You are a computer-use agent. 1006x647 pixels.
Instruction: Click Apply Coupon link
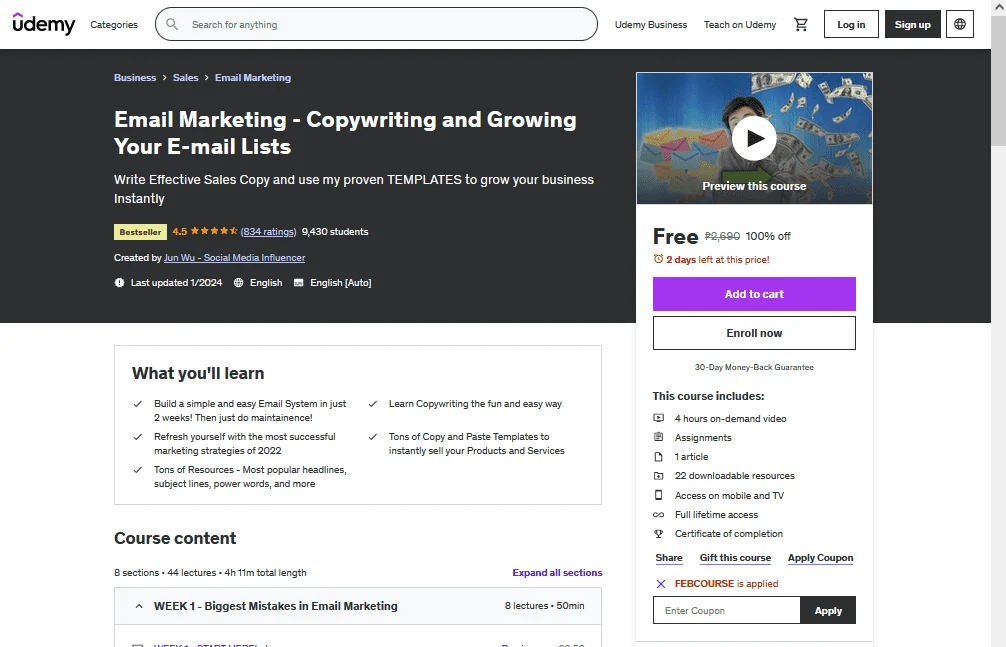tap(821, 558)
